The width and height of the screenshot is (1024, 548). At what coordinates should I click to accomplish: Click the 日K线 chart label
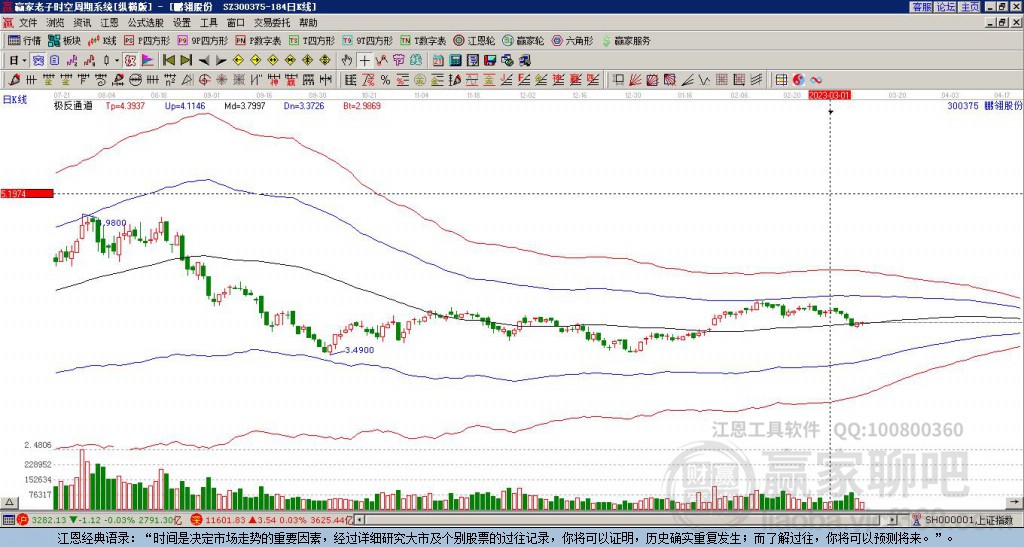[14, 100]
